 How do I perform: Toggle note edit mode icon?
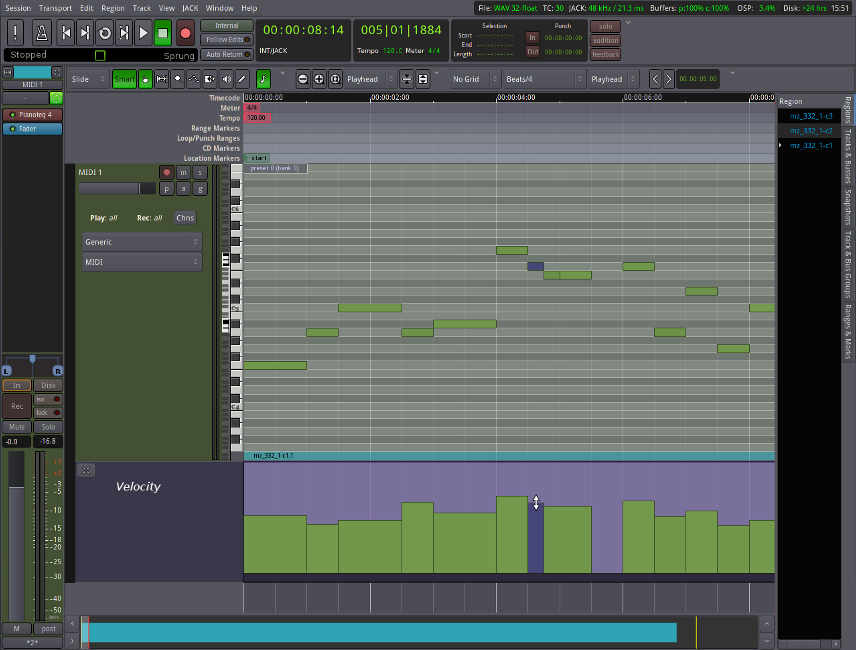coord(263,79)
